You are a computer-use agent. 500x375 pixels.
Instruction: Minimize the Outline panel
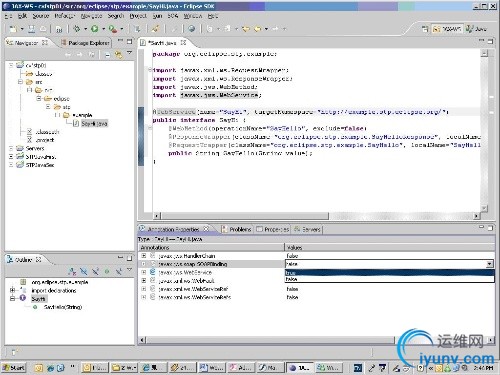[x=120, y=257]
